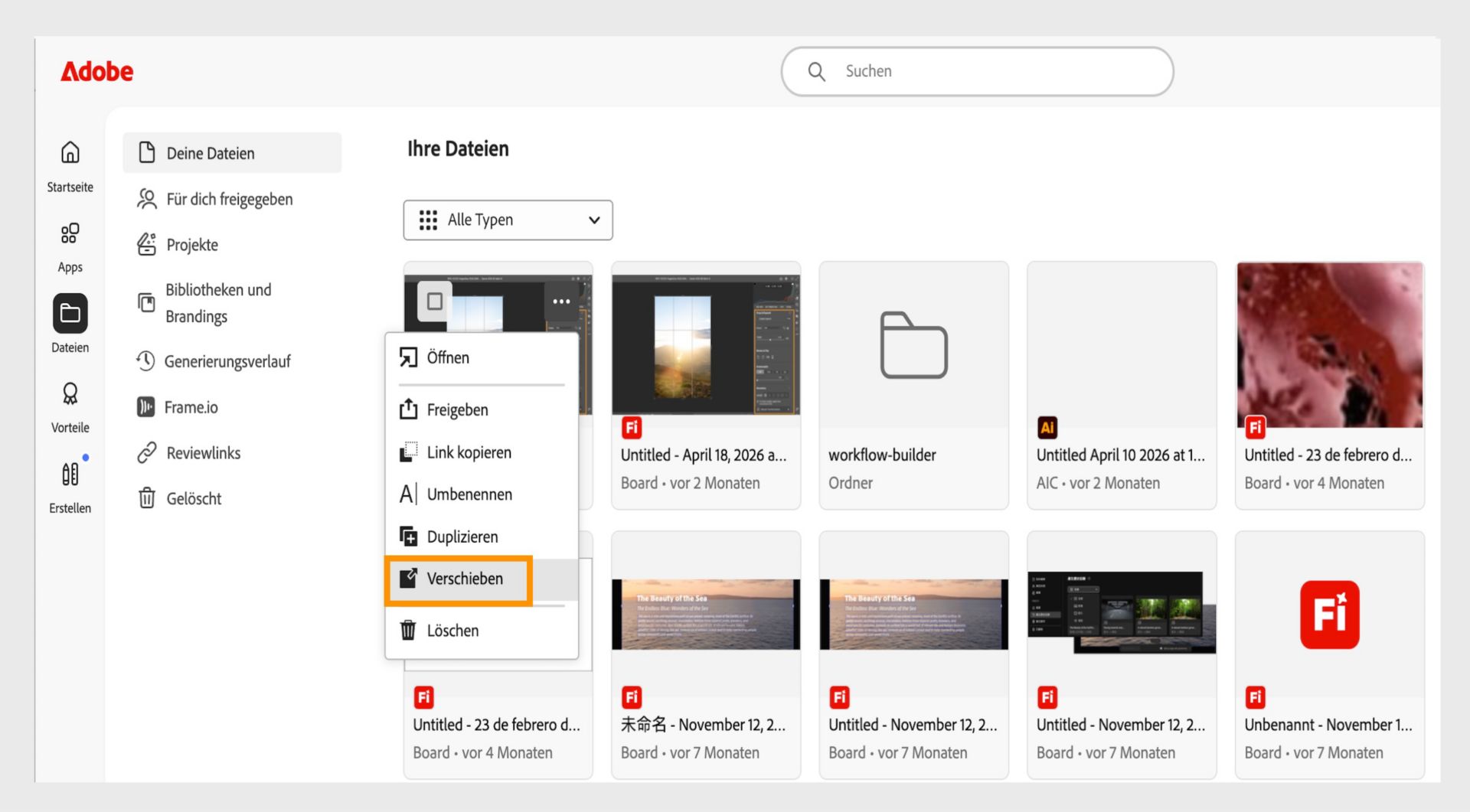Open the red splash Untitled - 23 de febrero thumbnail
This screenshot has height=812, width=1470.
click(x=1330, y=345)
